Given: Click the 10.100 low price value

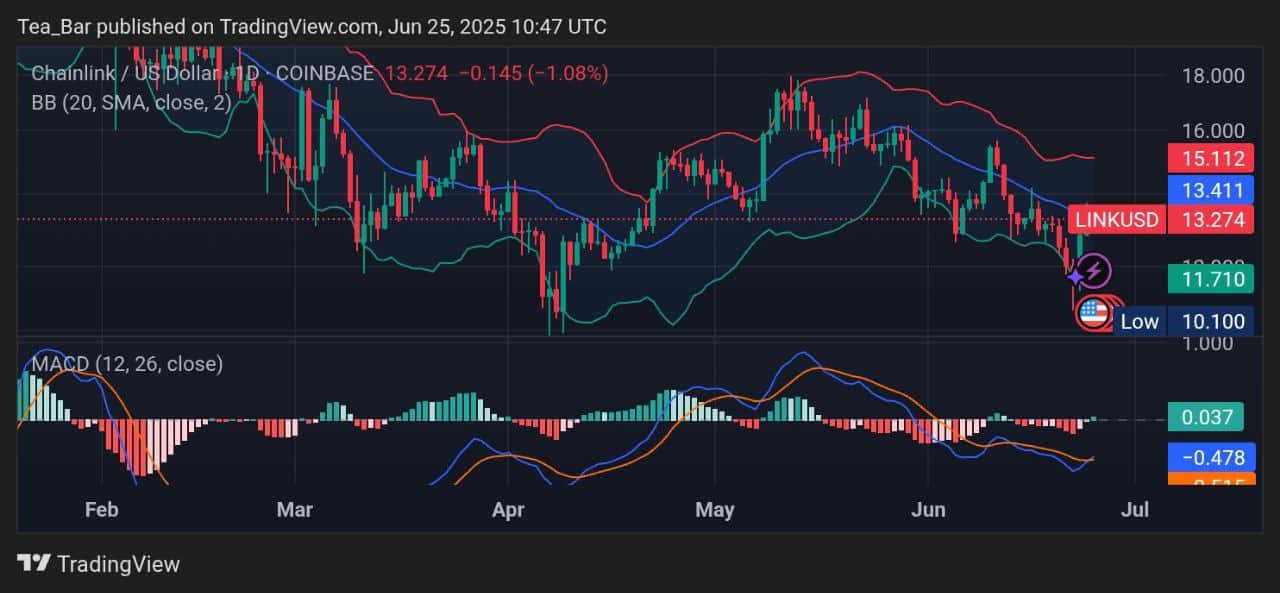Looking at the screenshot, I should 1210,321.
